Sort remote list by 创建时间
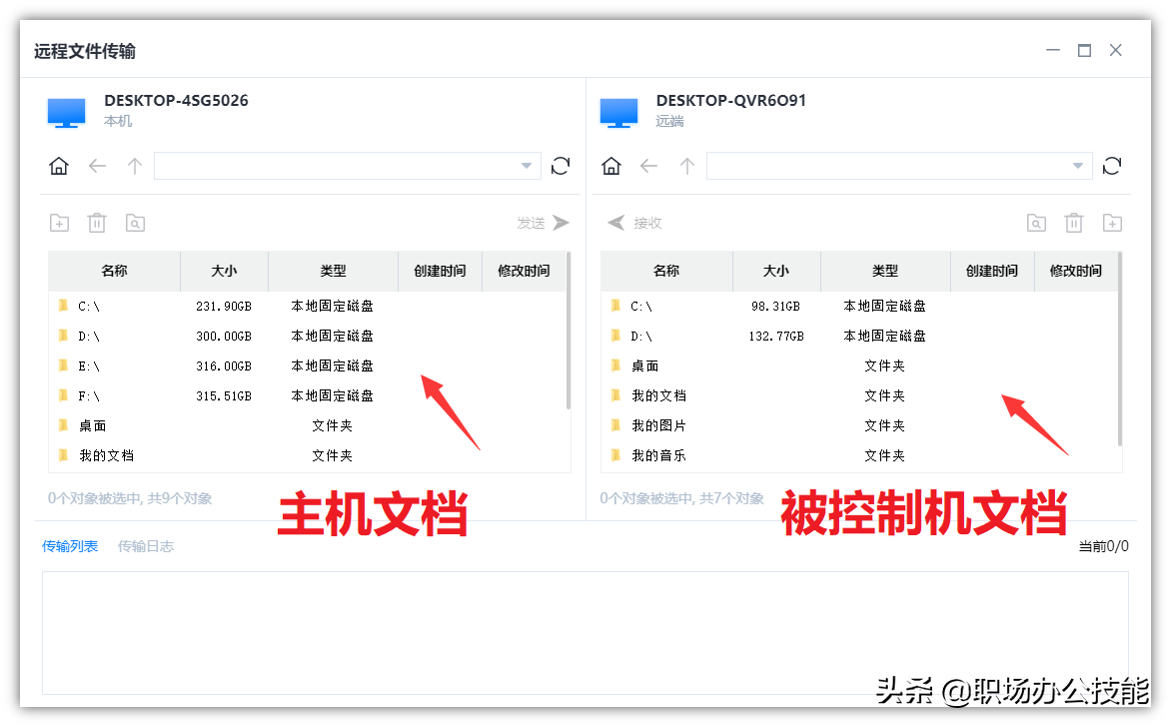The image size is (1171, 727). 992,271
